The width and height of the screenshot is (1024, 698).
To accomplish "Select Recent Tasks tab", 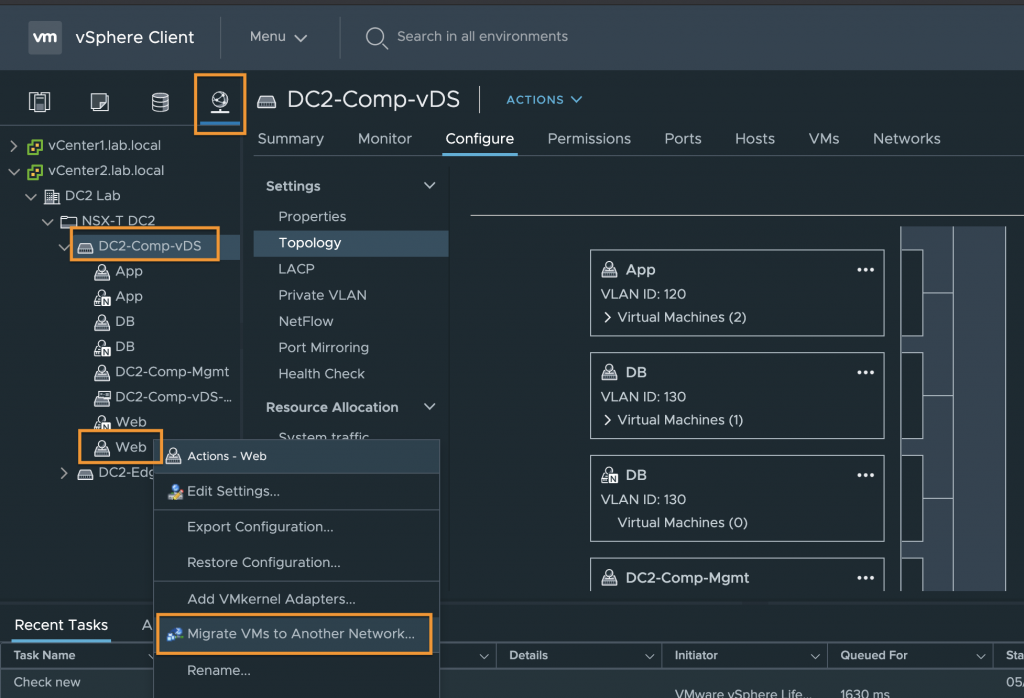I will pos(61,625).
